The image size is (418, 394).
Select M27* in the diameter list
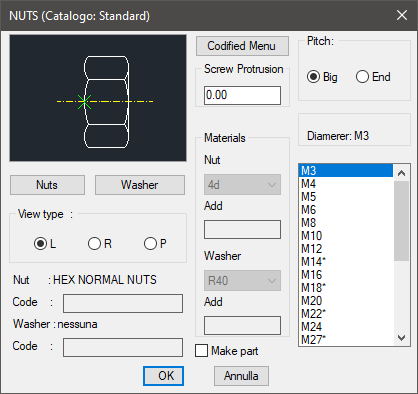click(346, 339)
